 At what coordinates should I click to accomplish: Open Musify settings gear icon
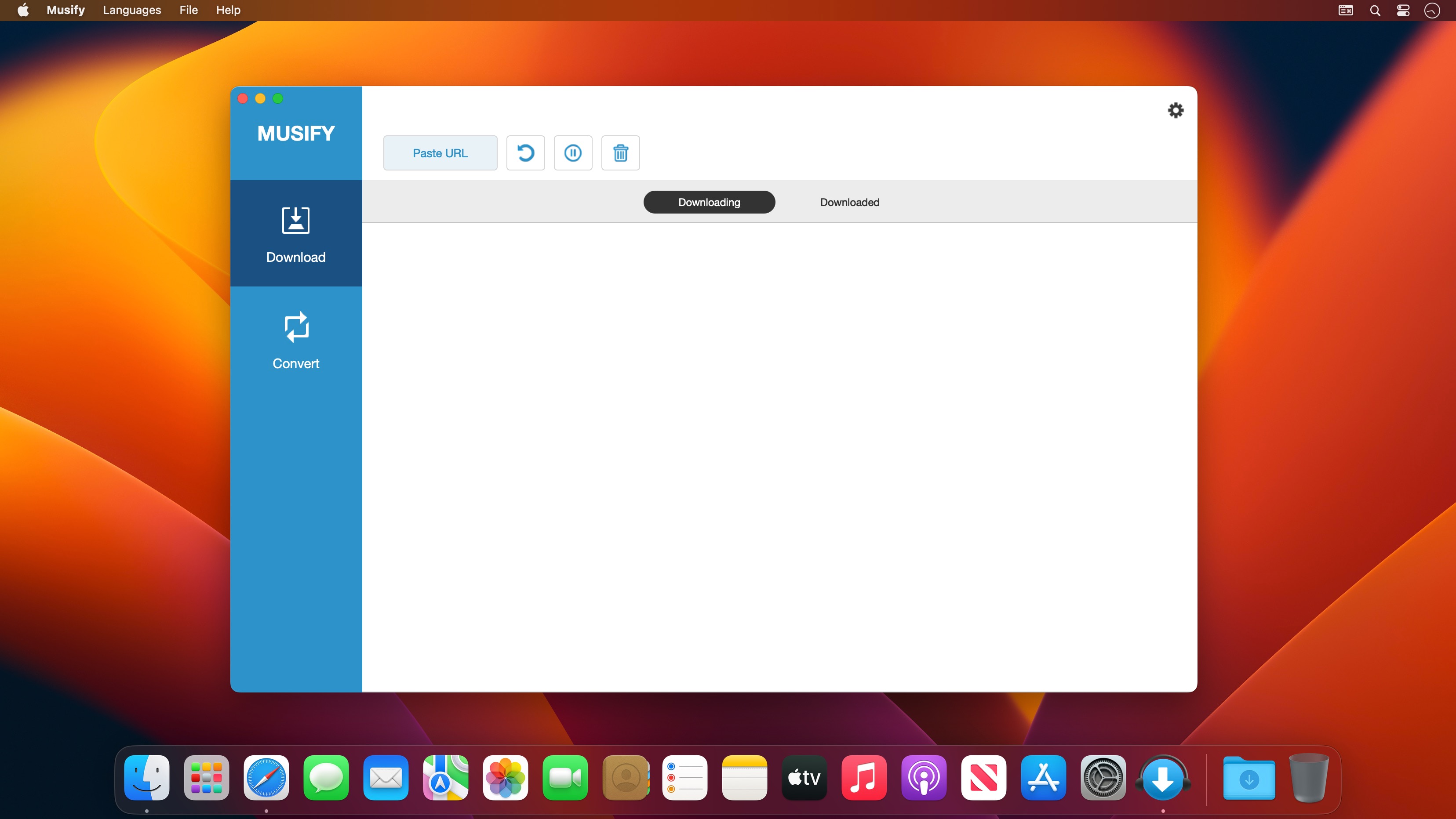coord(1176,110)
